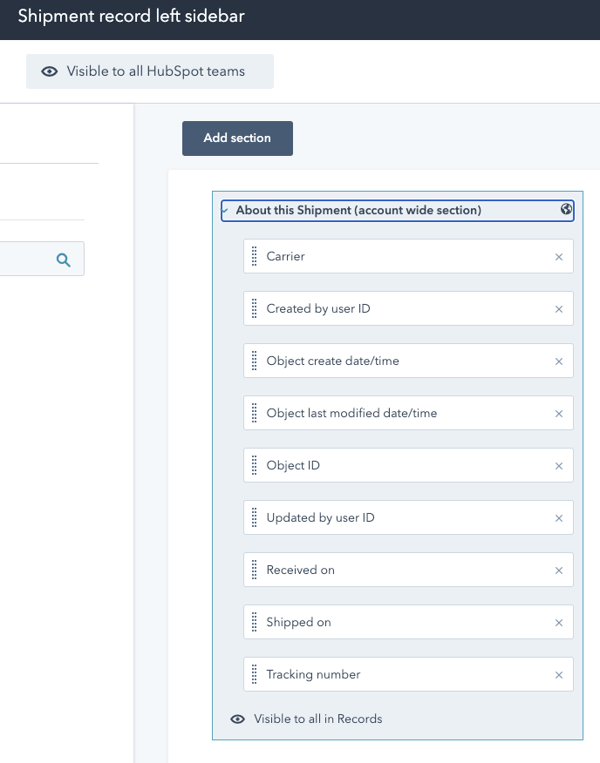
Task: Click drag handle of Tracking number
Action: point(254,674)
